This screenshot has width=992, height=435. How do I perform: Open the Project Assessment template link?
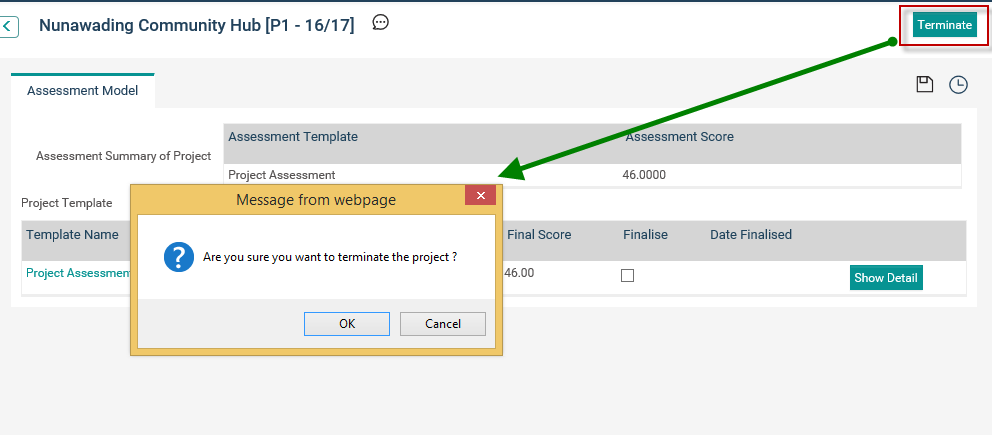[x=78, y=273]
